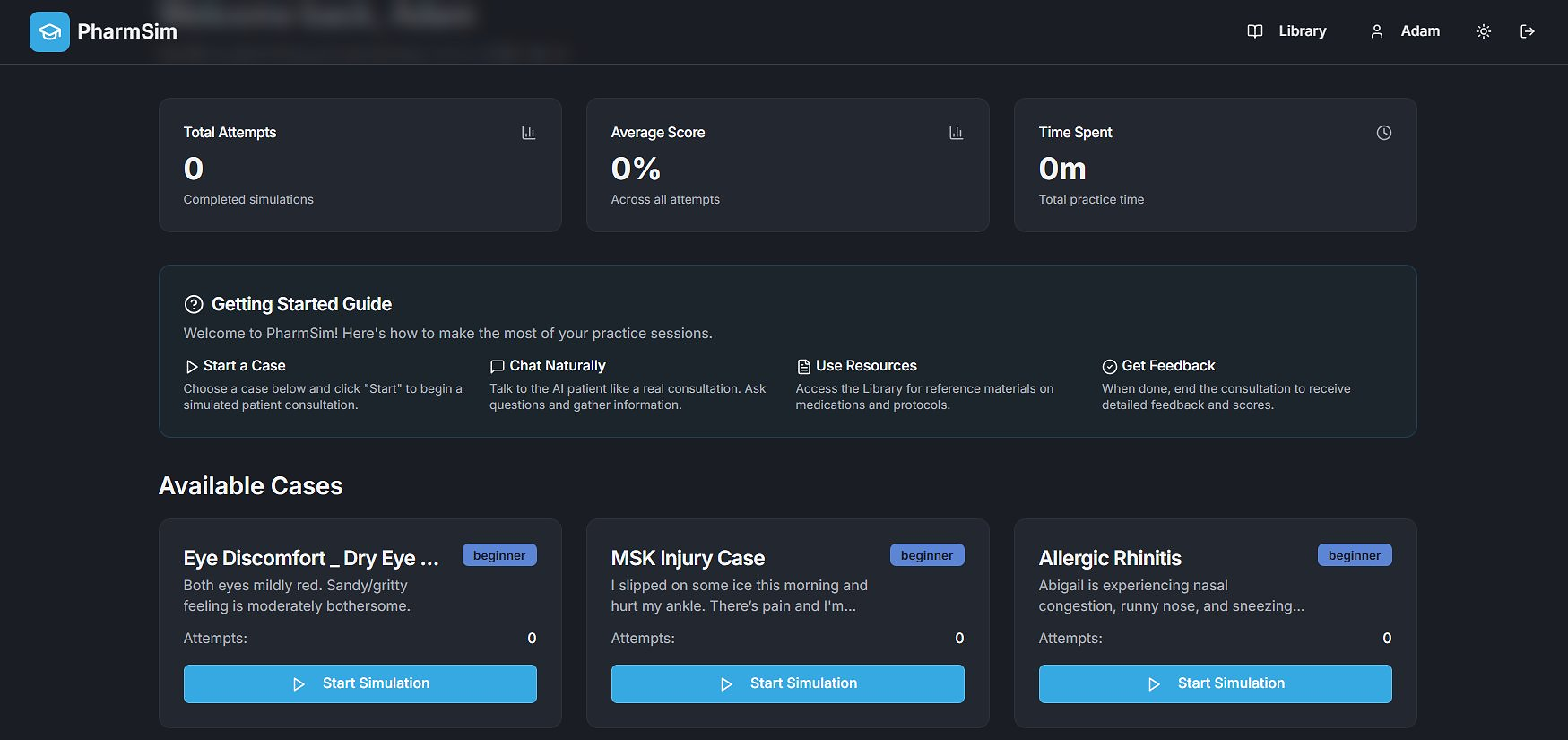The image size is (1568, 740).
Task: Click the bar chart icon in Average Score
Action: [x=957, y=133]
